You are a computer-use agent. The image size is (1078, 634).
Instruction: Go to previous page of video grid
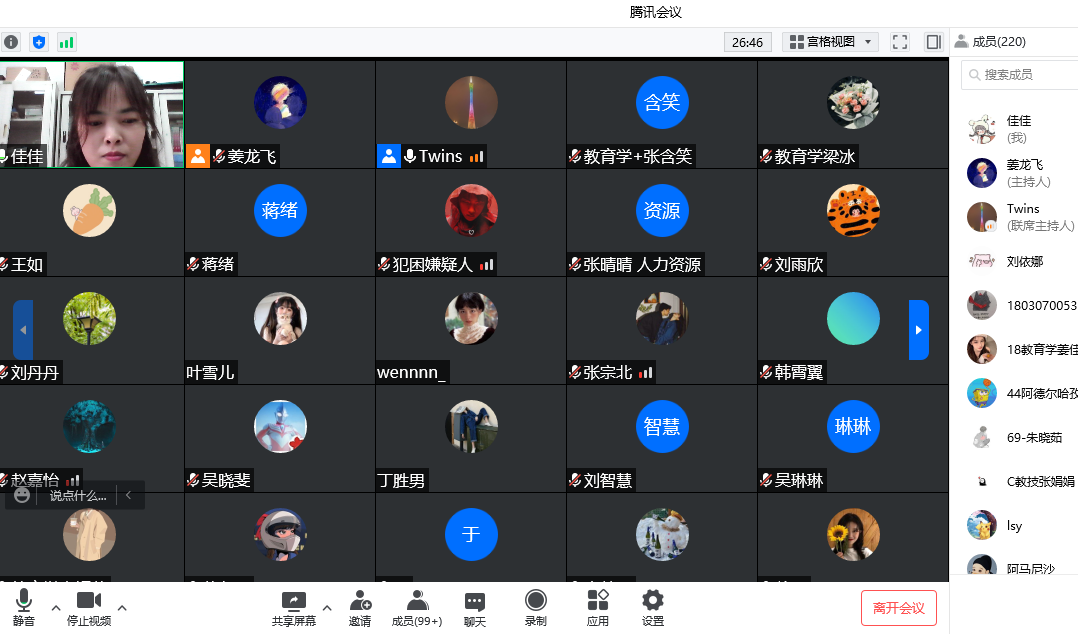tap(23, 330)
